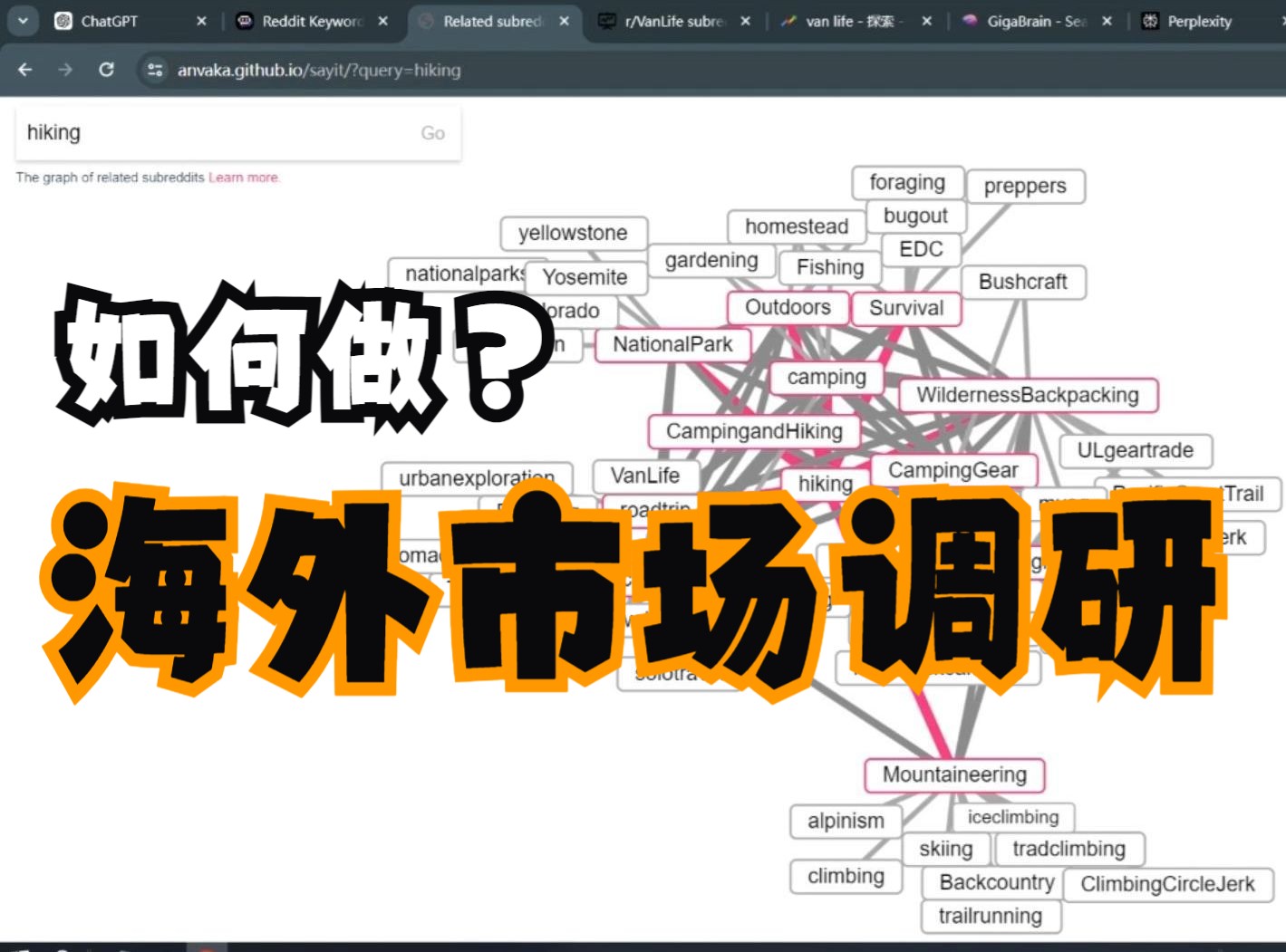Select the tradclimbing subreddit node

point(1069,849)
